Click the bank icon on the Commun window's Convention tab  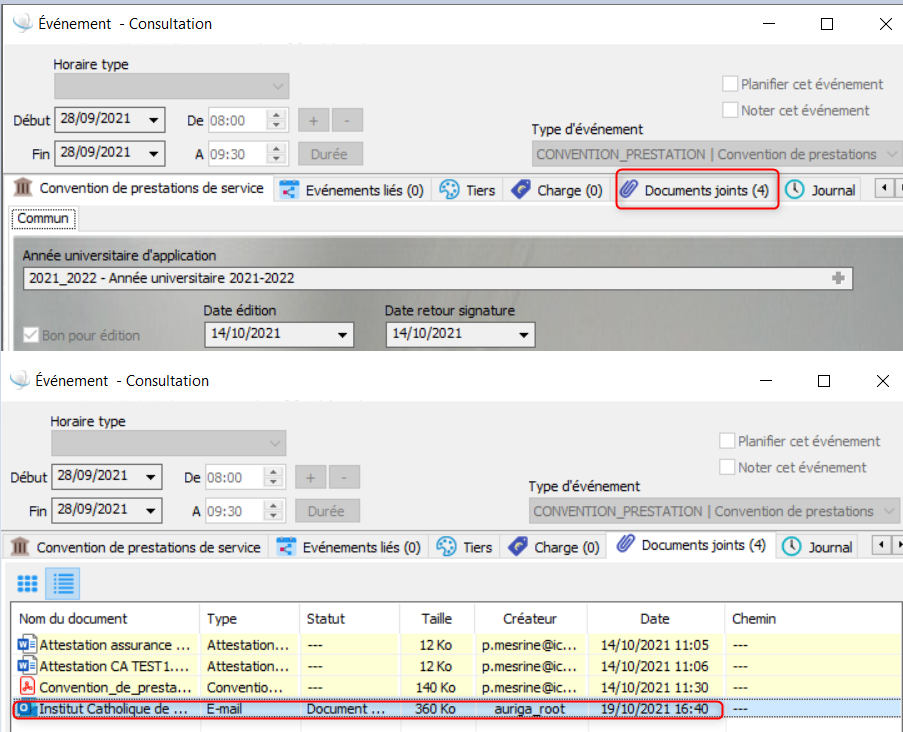21,188
